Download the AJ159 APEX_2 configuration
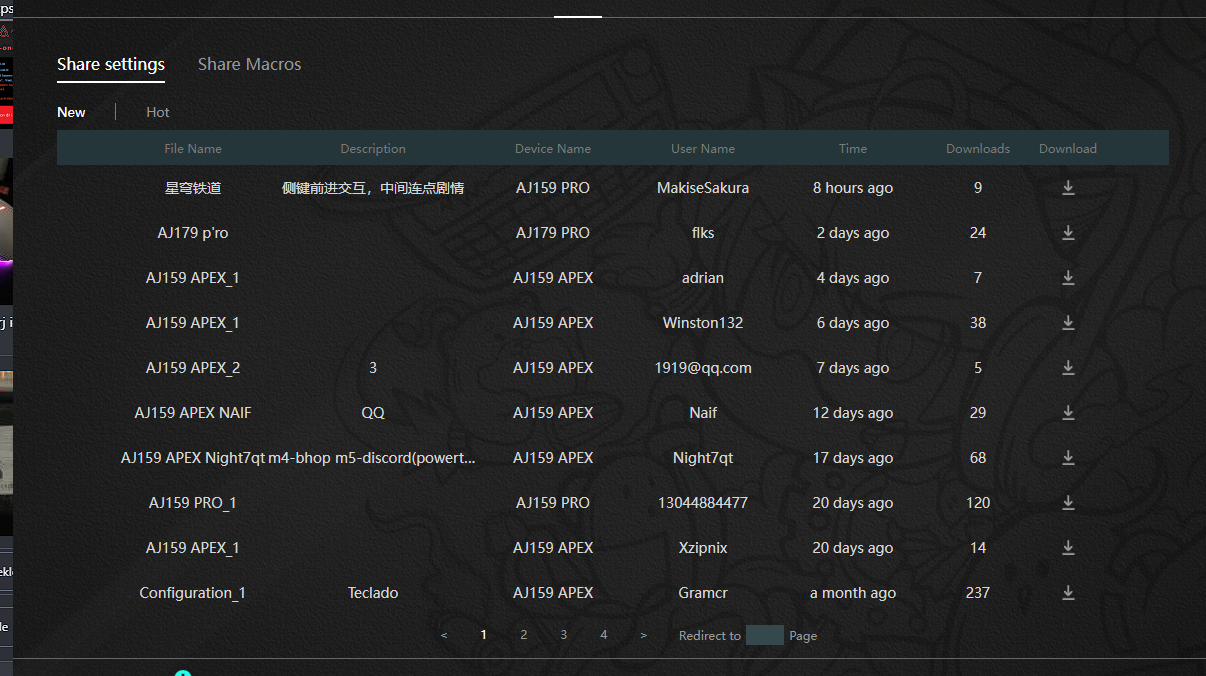Image resolution: width=1206 pixels, height=676 pixels. (1068, 368)
